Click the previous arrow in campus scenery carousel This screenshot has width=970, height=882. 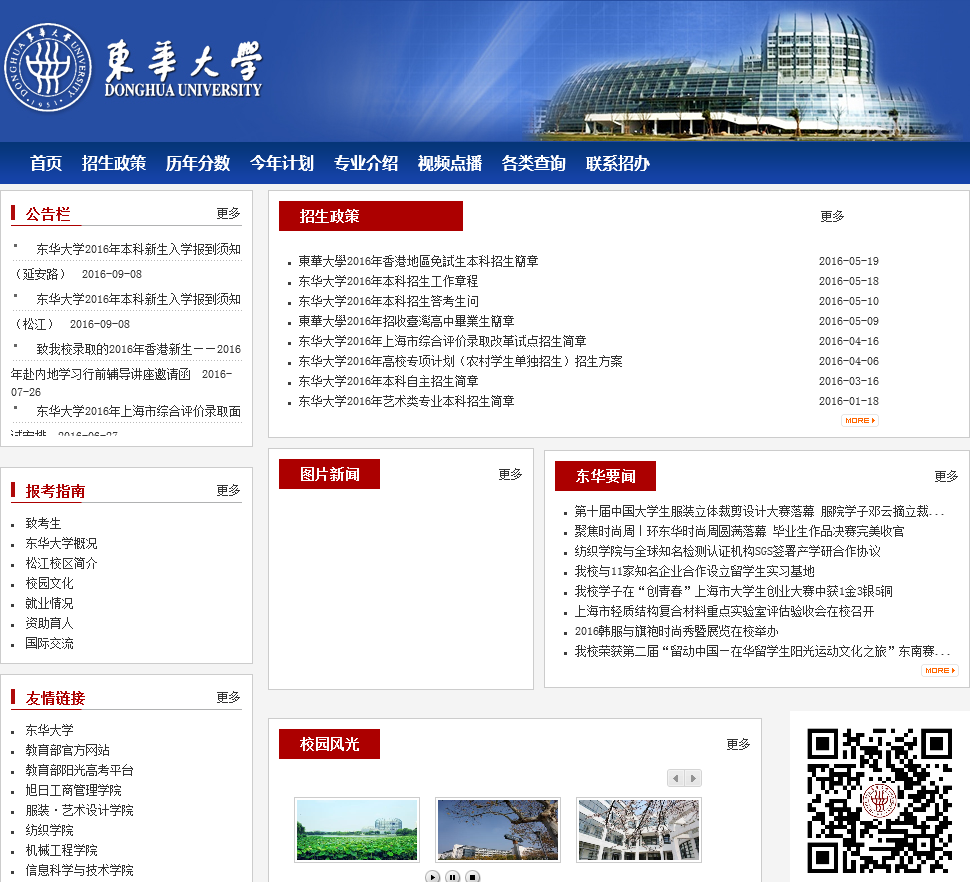click(676, 778)
